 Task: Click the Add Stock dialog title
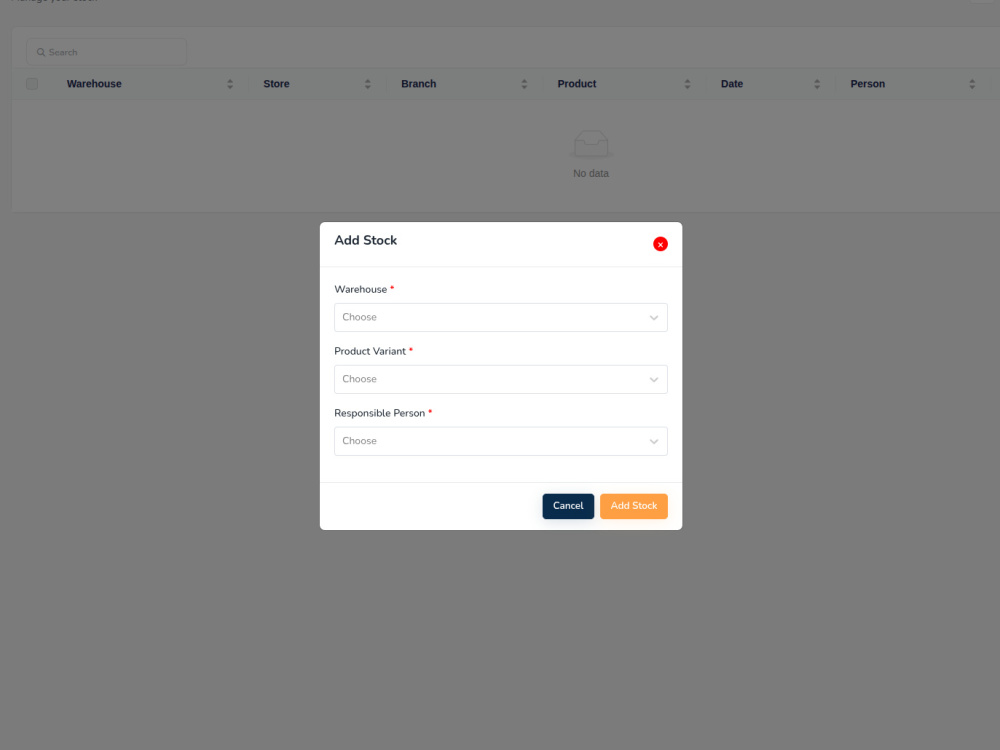[365, 240]
